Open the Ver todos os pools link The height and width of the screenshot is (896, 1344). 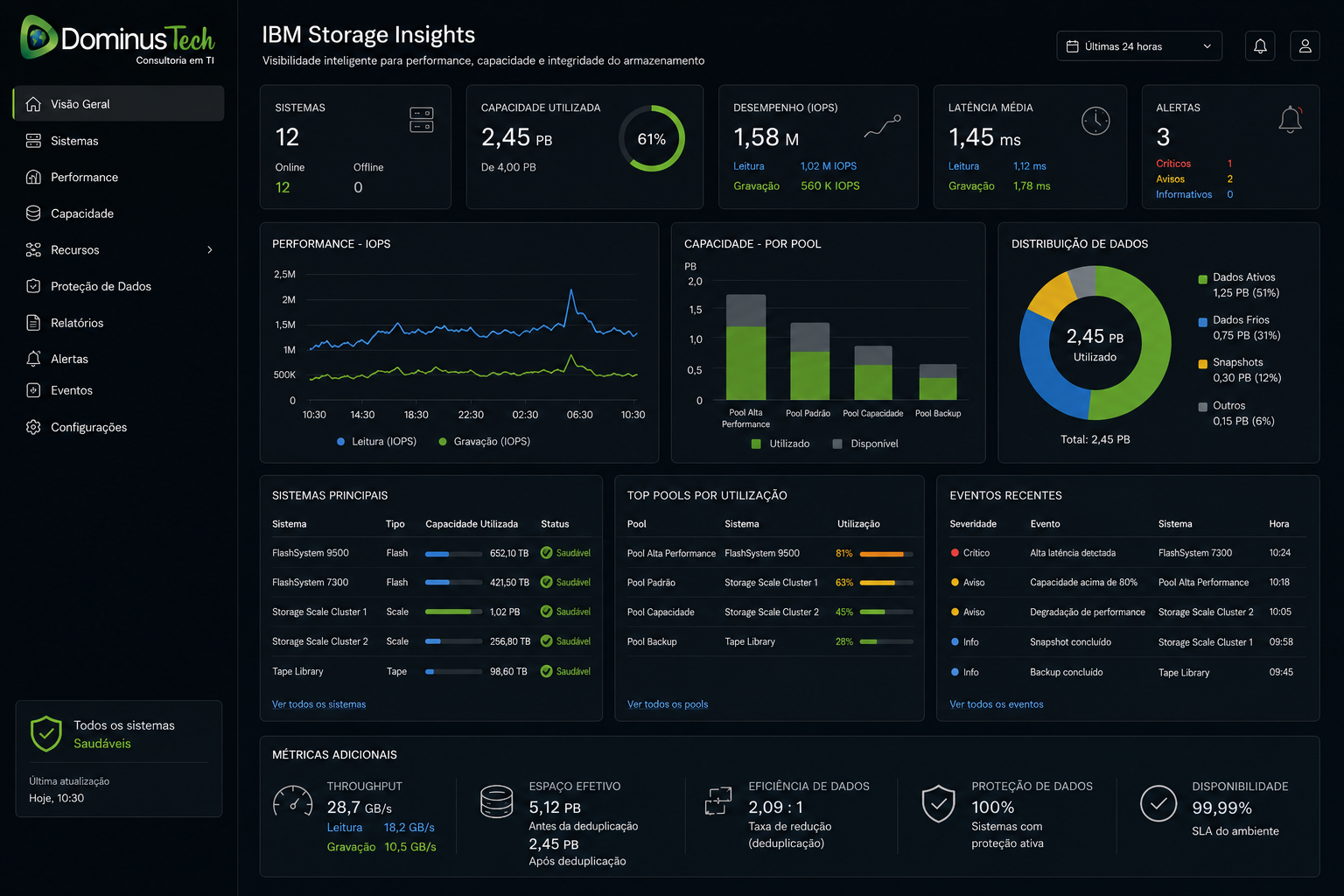[668, 704]
